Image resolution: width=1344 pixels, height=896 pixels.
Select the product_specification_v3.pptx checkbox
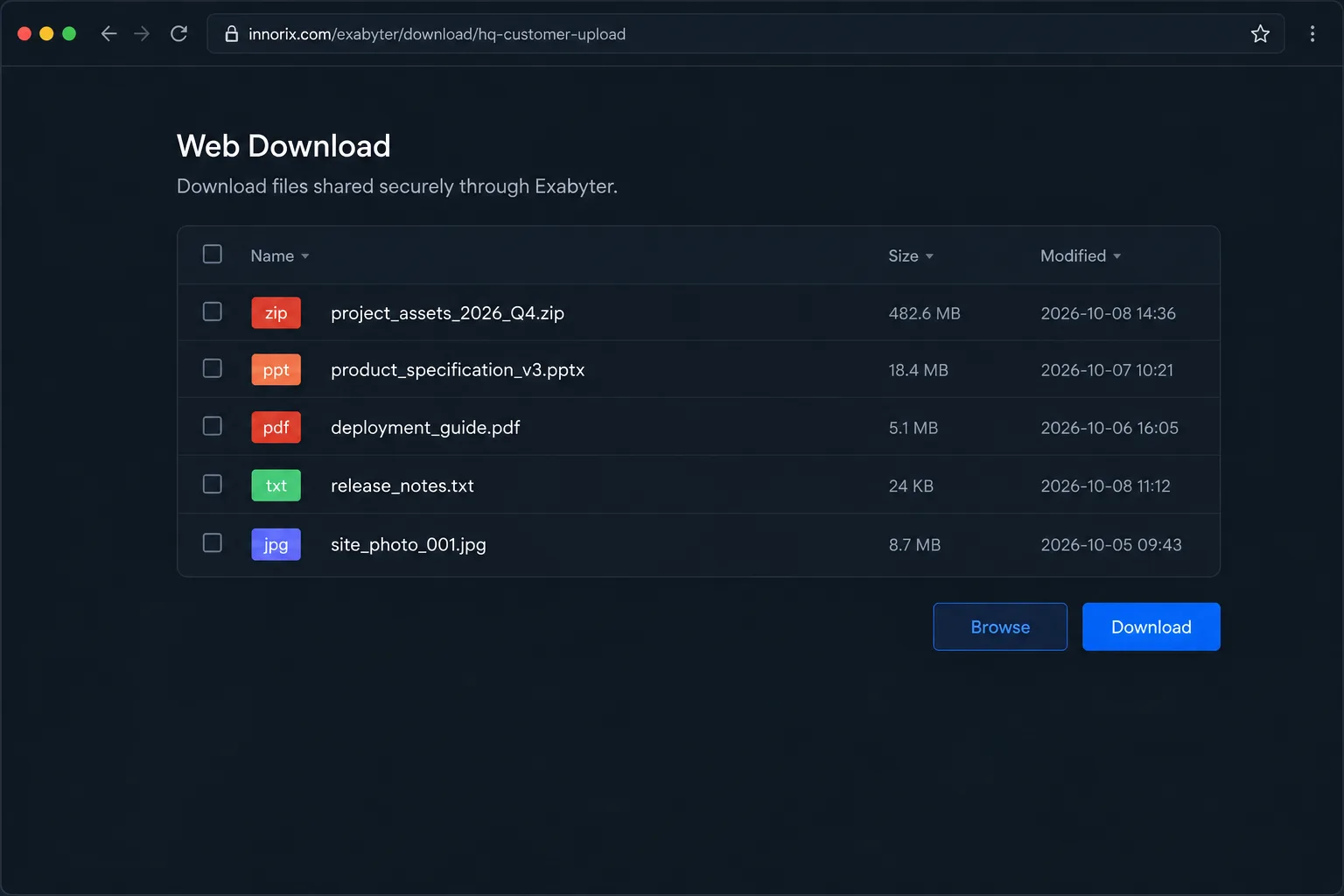click(213, 369)
